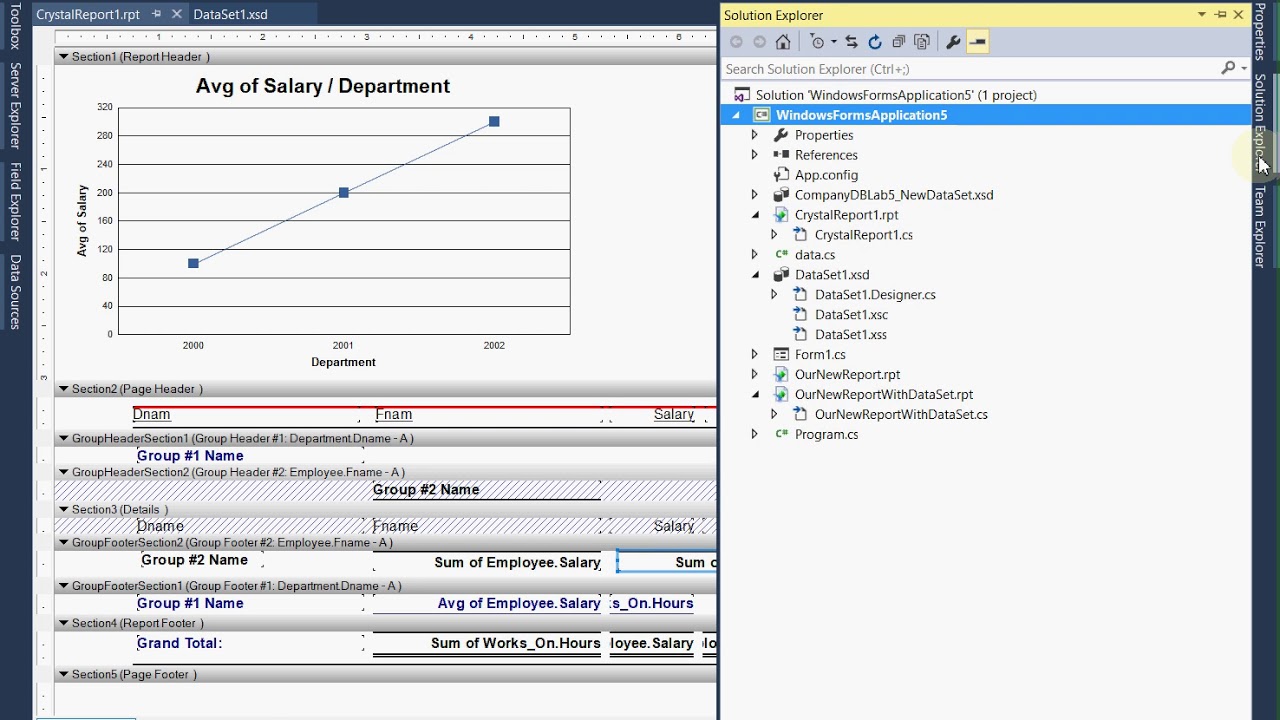The image size is (1280, 720).
Task: Click Sync with Active Document icon
Action: (x=851, y=42)
